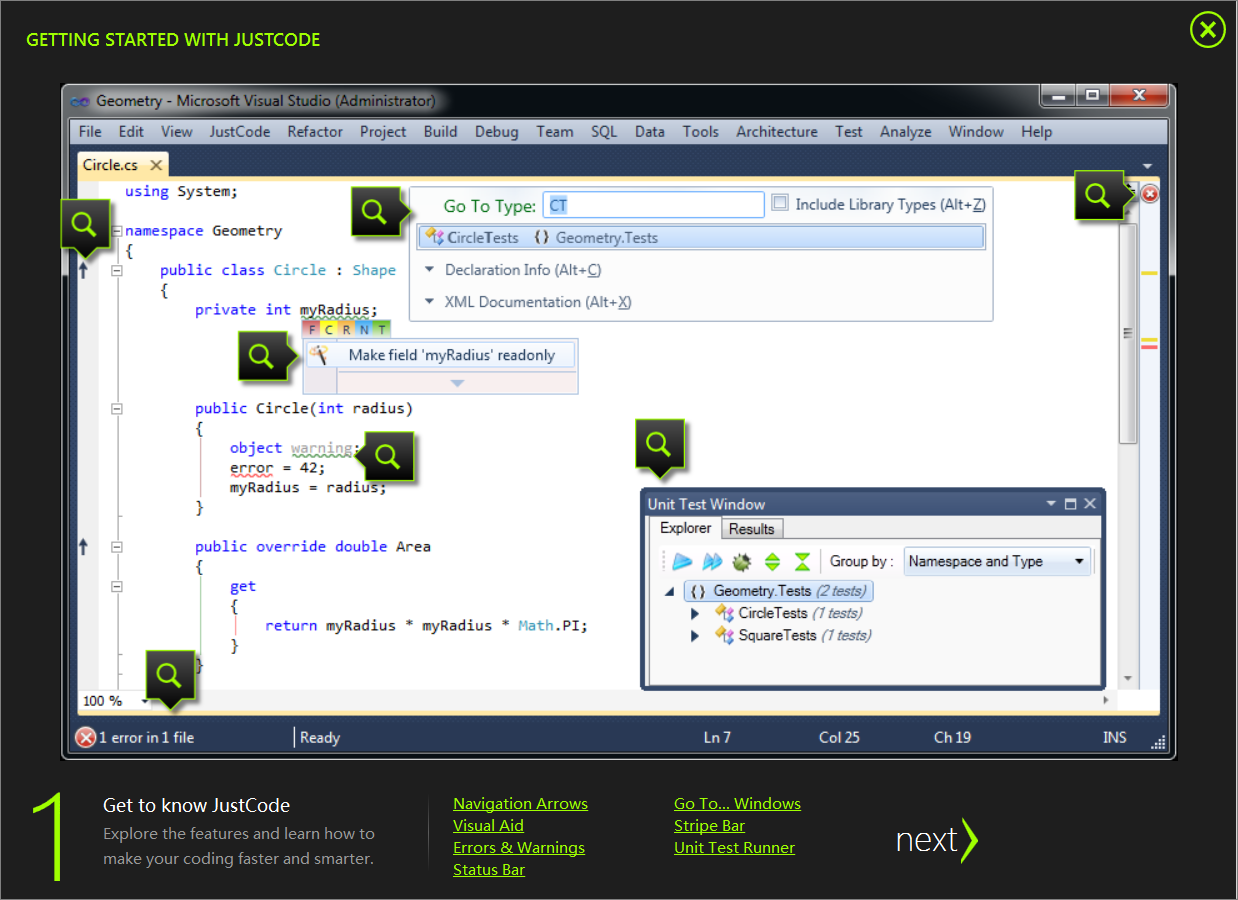Open the Refactor menu
This screenshot has width=1238, height=900.
click(315, 132)
